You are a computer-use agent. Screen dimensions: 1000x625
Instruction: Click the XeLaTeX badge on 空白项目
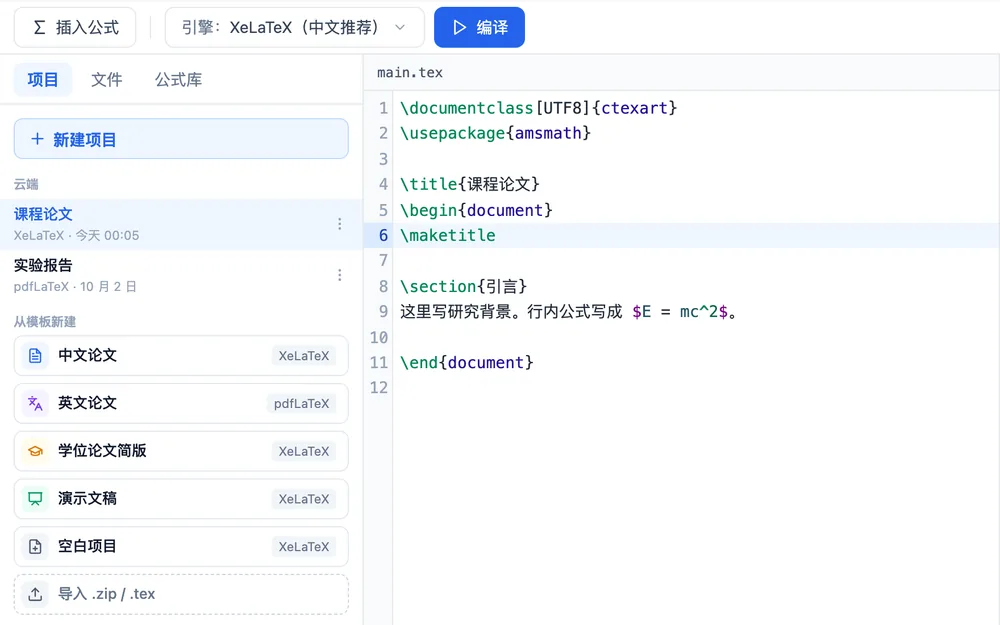(304, 547)
